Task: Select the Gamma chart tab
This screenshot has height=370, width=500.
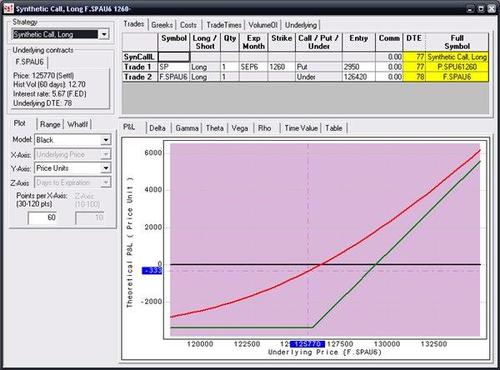Action: (x=187, y=128)
